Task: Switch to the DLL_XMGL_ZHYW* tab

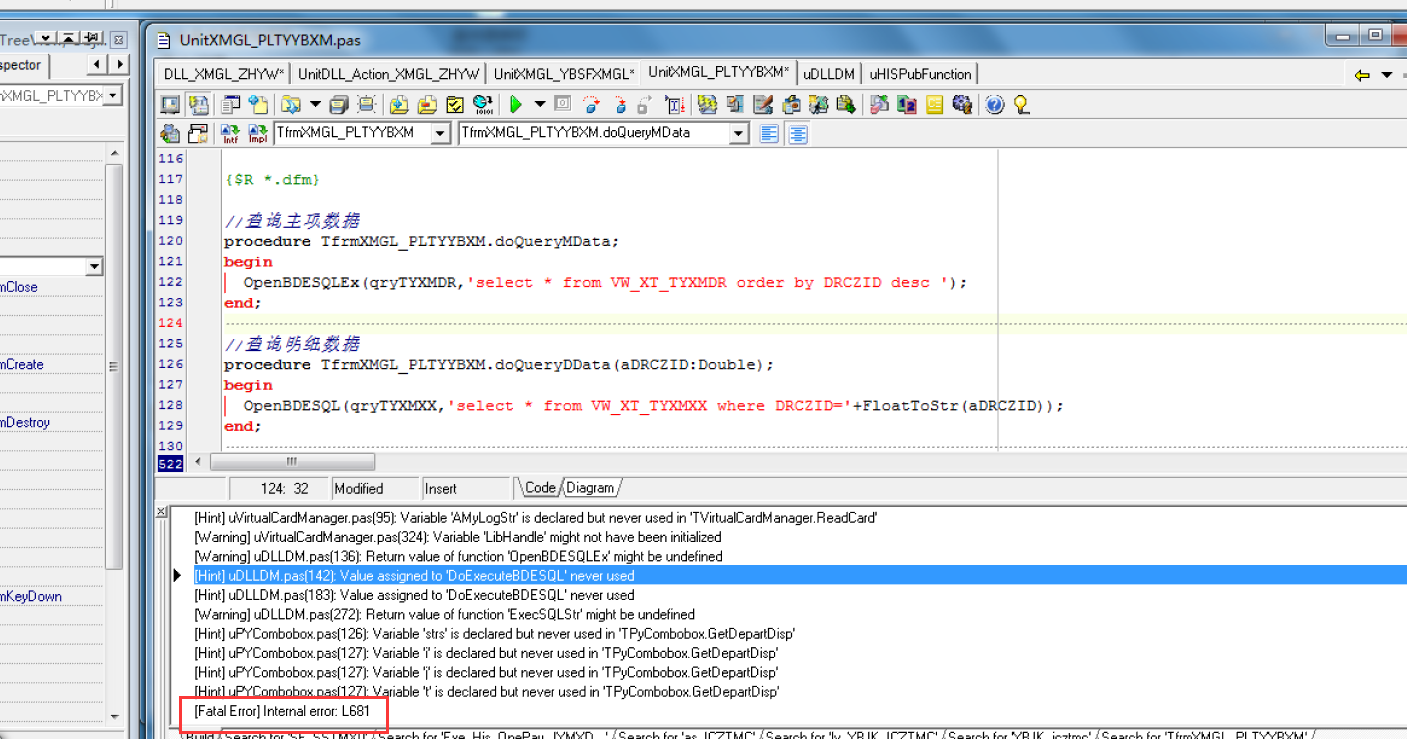Action: (x=225, y=74)
